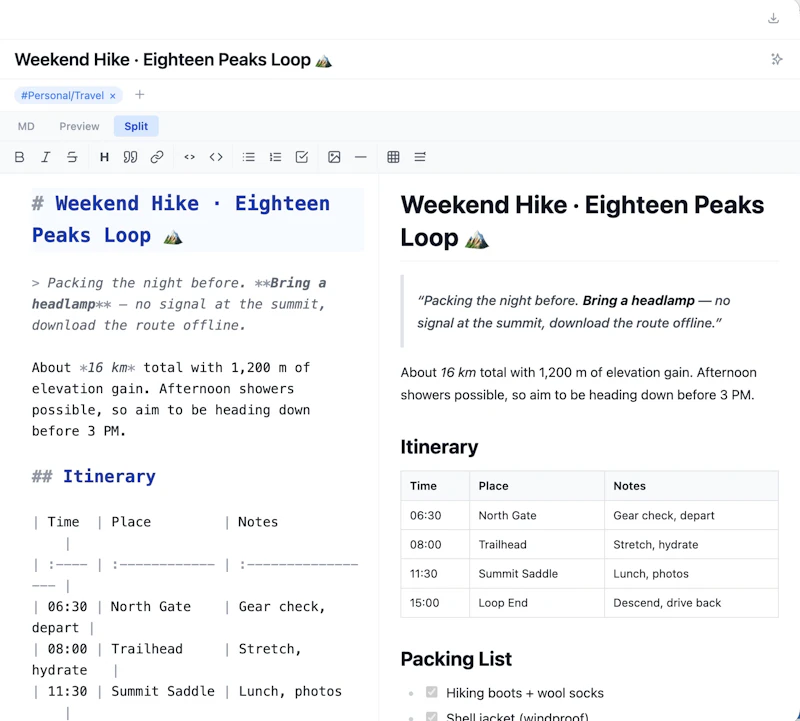Insert a table
The height and width of the screenshot is (721, 800).
pyautogui.click(x=393, y=157)
